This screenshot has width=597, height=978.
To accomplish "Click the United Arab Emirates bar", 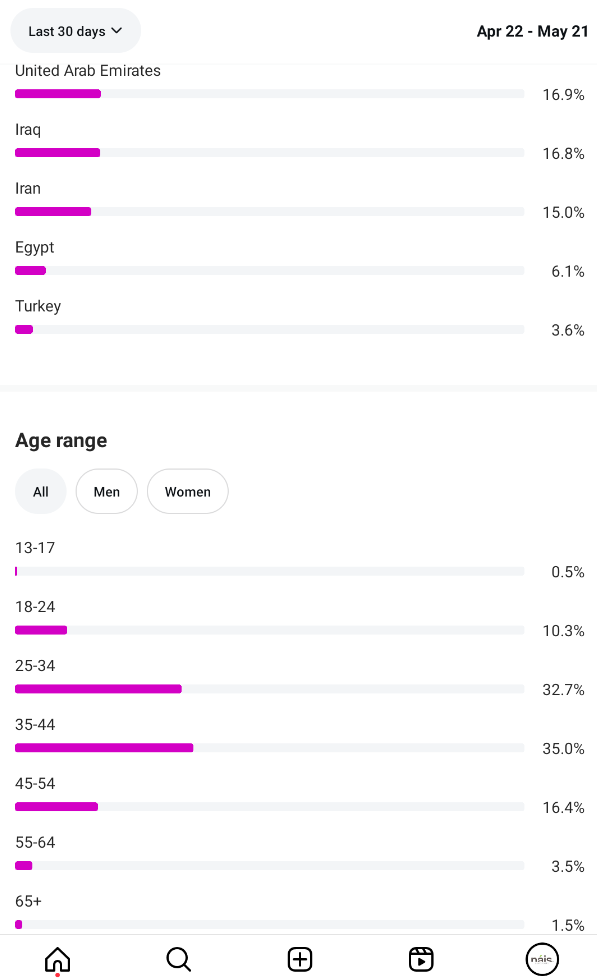I will pos(269,94).
